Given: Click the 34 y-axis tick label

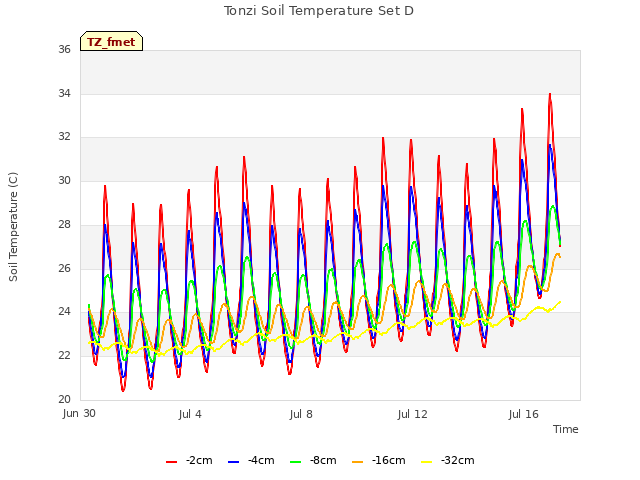Looking at the screenshot, I should coord(64,93).
